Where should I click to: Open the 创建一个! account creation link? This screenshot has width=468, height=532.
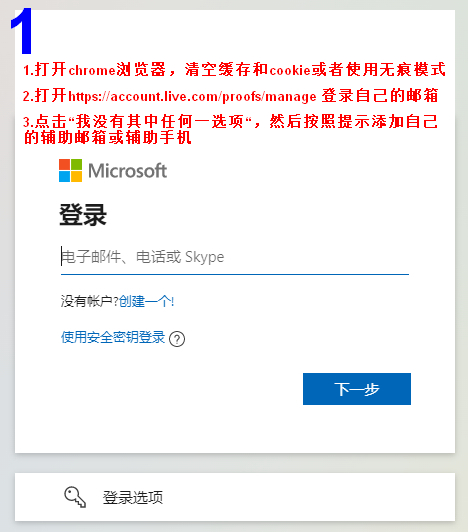coord(146,301)
